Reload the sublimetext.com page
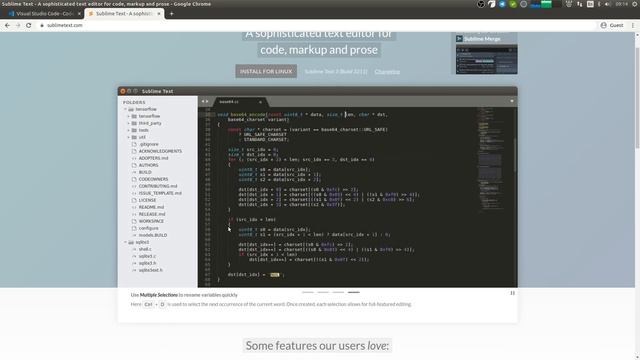Screen dimensions: 640x360 click(29, 25)
